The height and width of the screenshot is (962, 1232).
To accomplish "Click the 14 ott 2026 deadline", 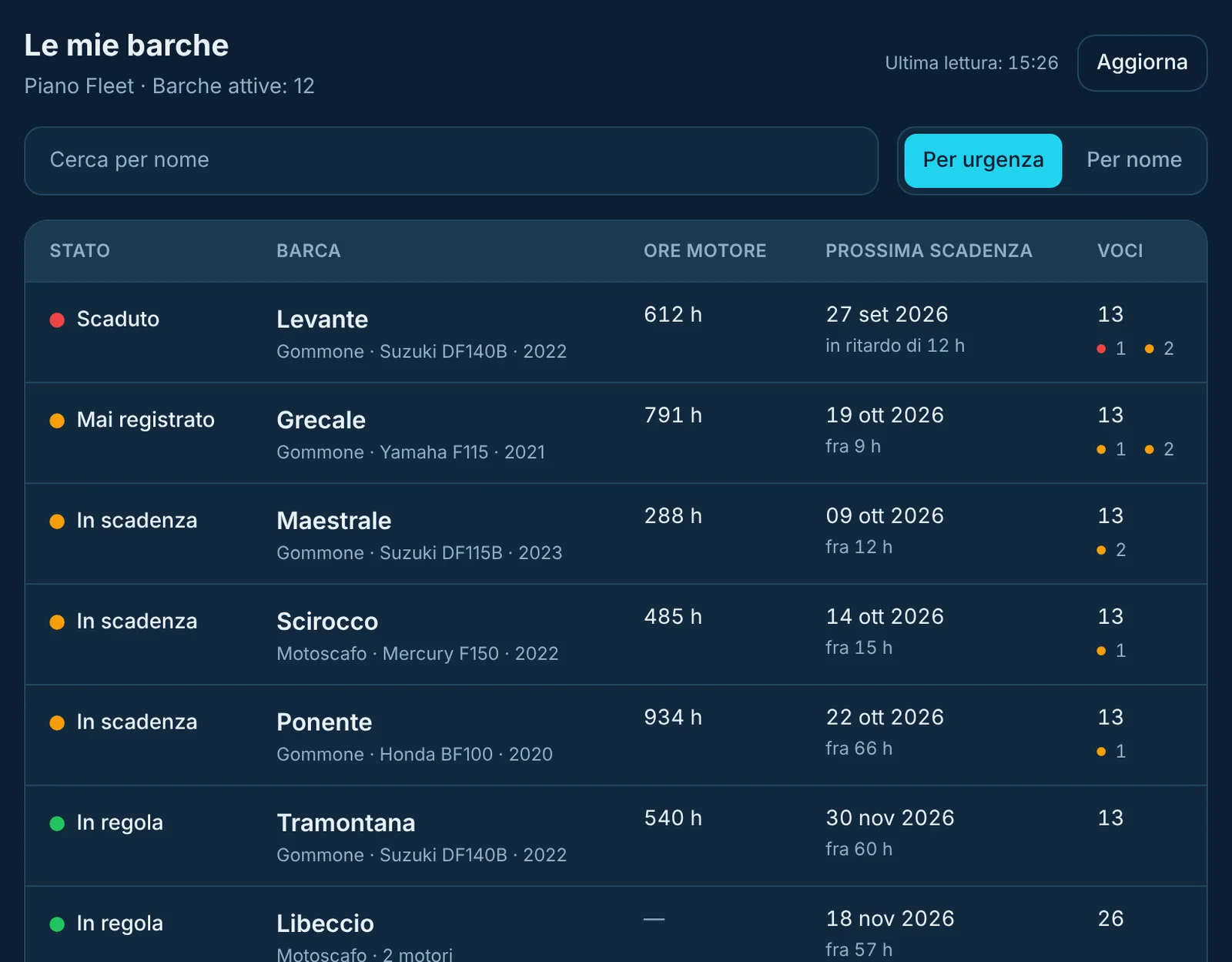I will click(x=885, y=616).
